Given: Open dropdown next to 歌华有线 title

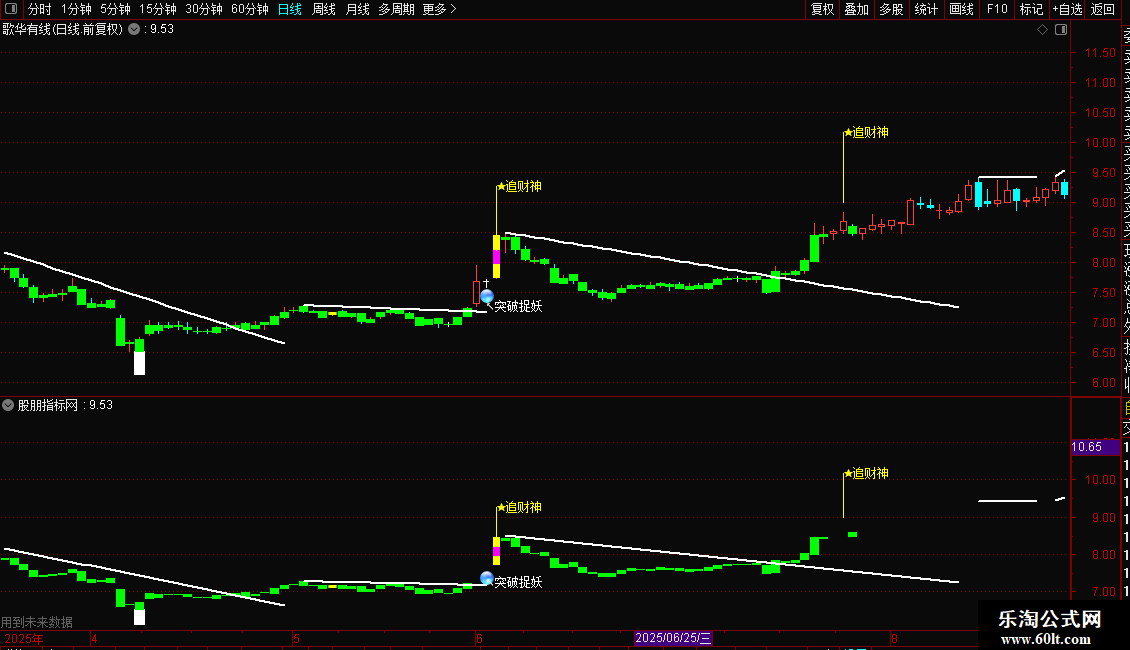Looking at the screenshot, I should pos(134,29).
